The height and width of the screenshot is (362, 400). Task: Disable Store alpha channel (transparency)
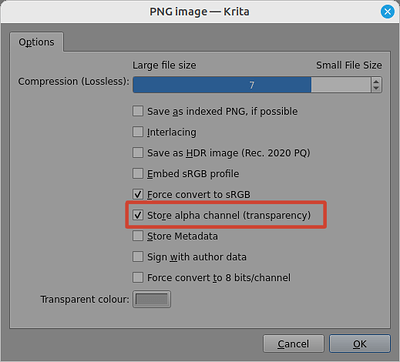pos(138,215)
